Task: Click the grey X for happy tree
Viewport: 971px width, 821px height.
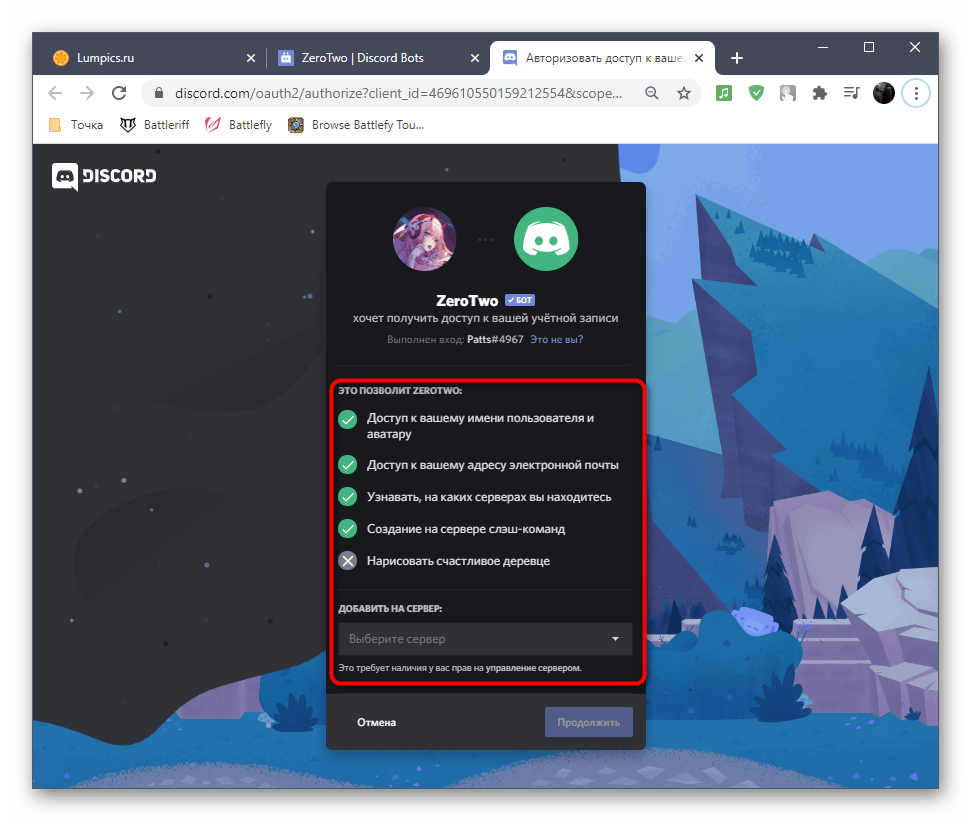Action: coord(348,562)
